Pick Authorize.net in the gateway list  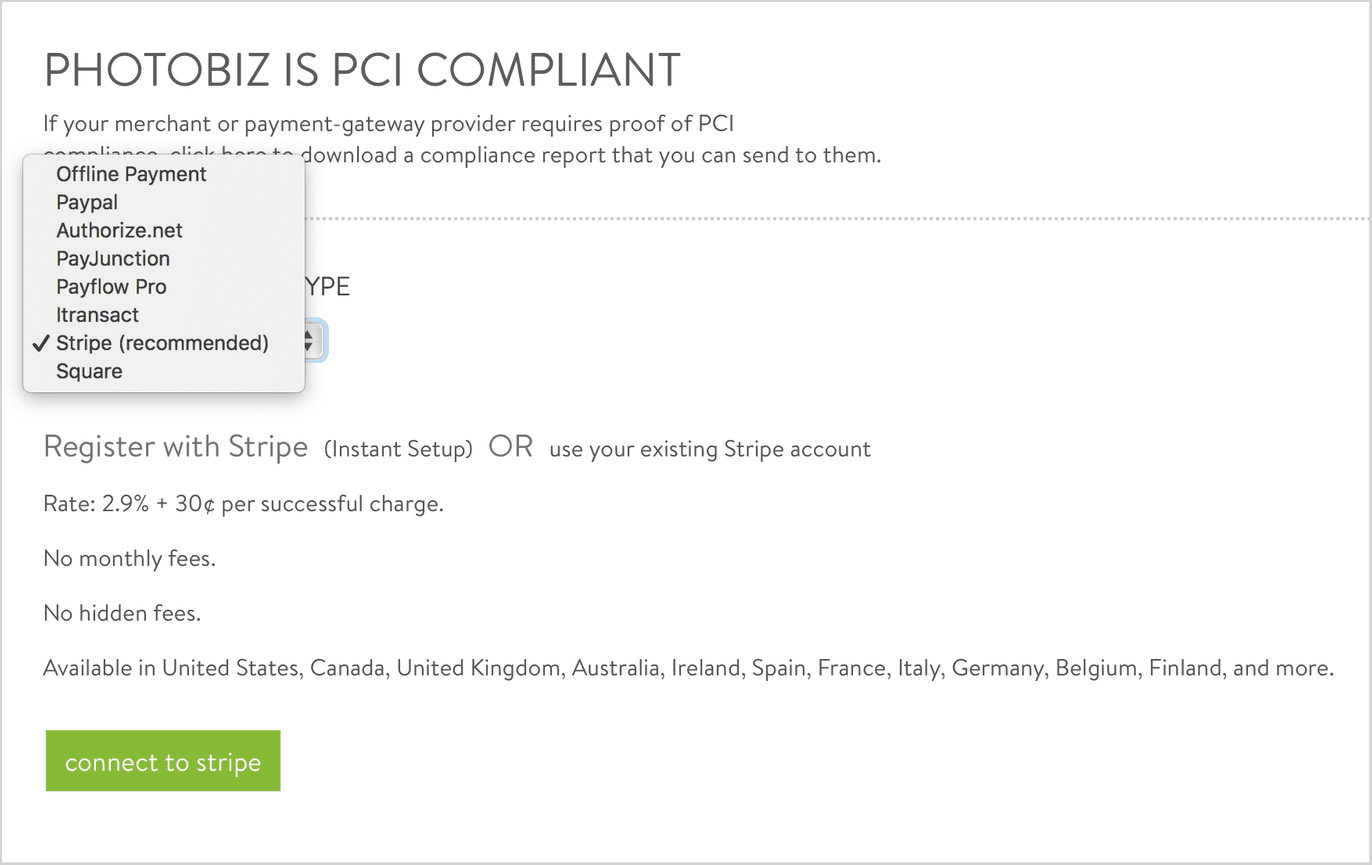(x=119, y=230)
